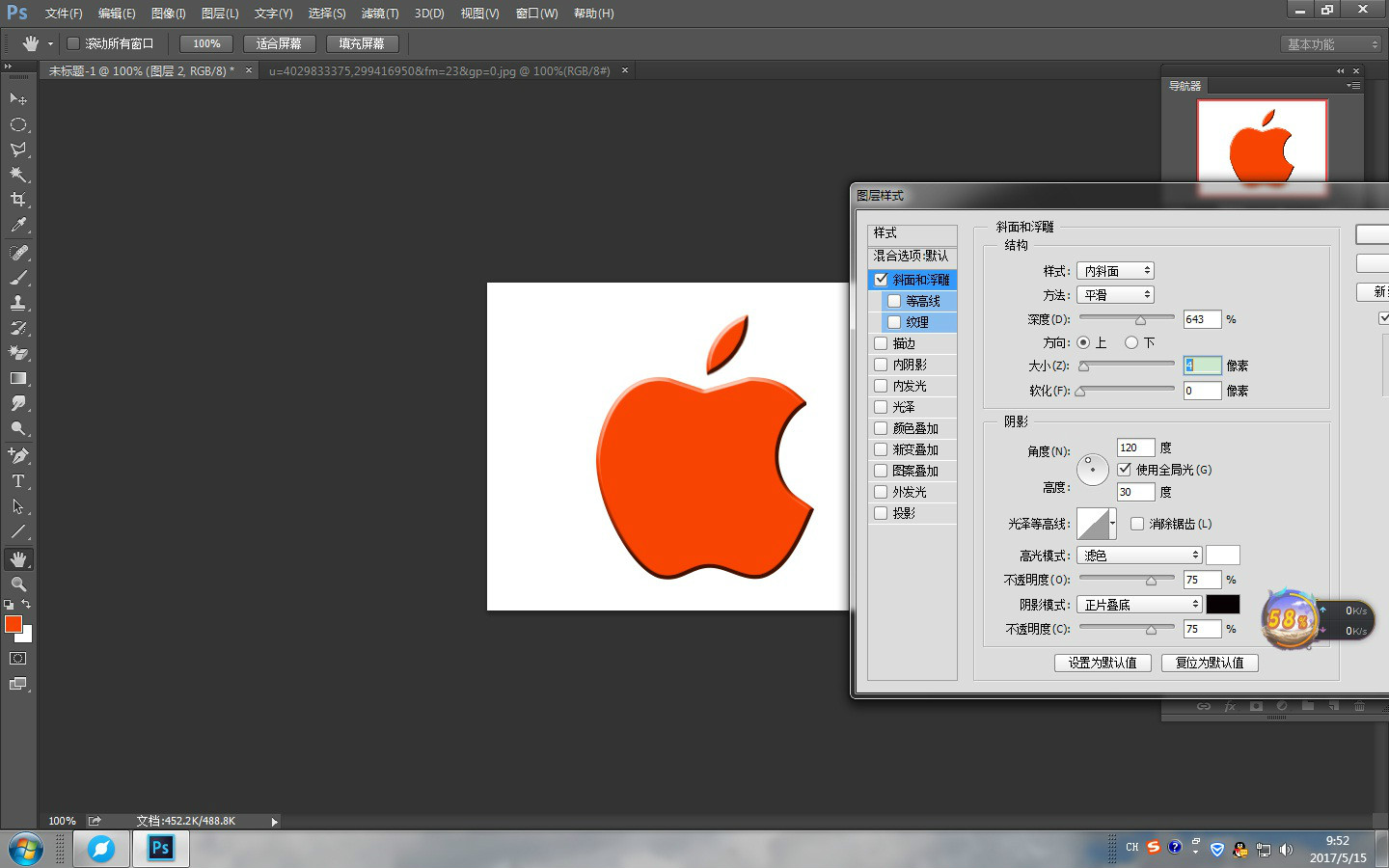1389x868 pixels.
Task: Pick the Eyedropper tool
Action: pos(18,225)
